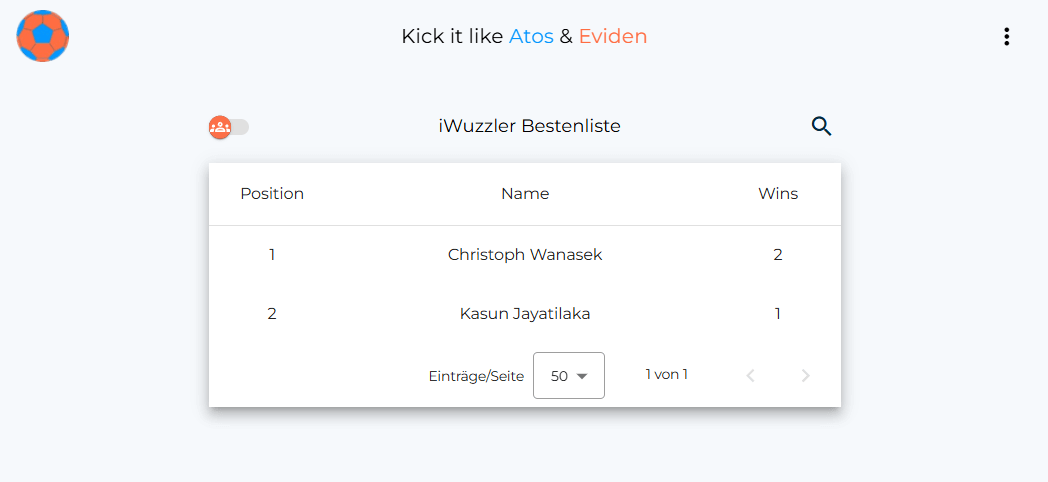
Task: Sort by the Wins column header
Action: point(778,194)
